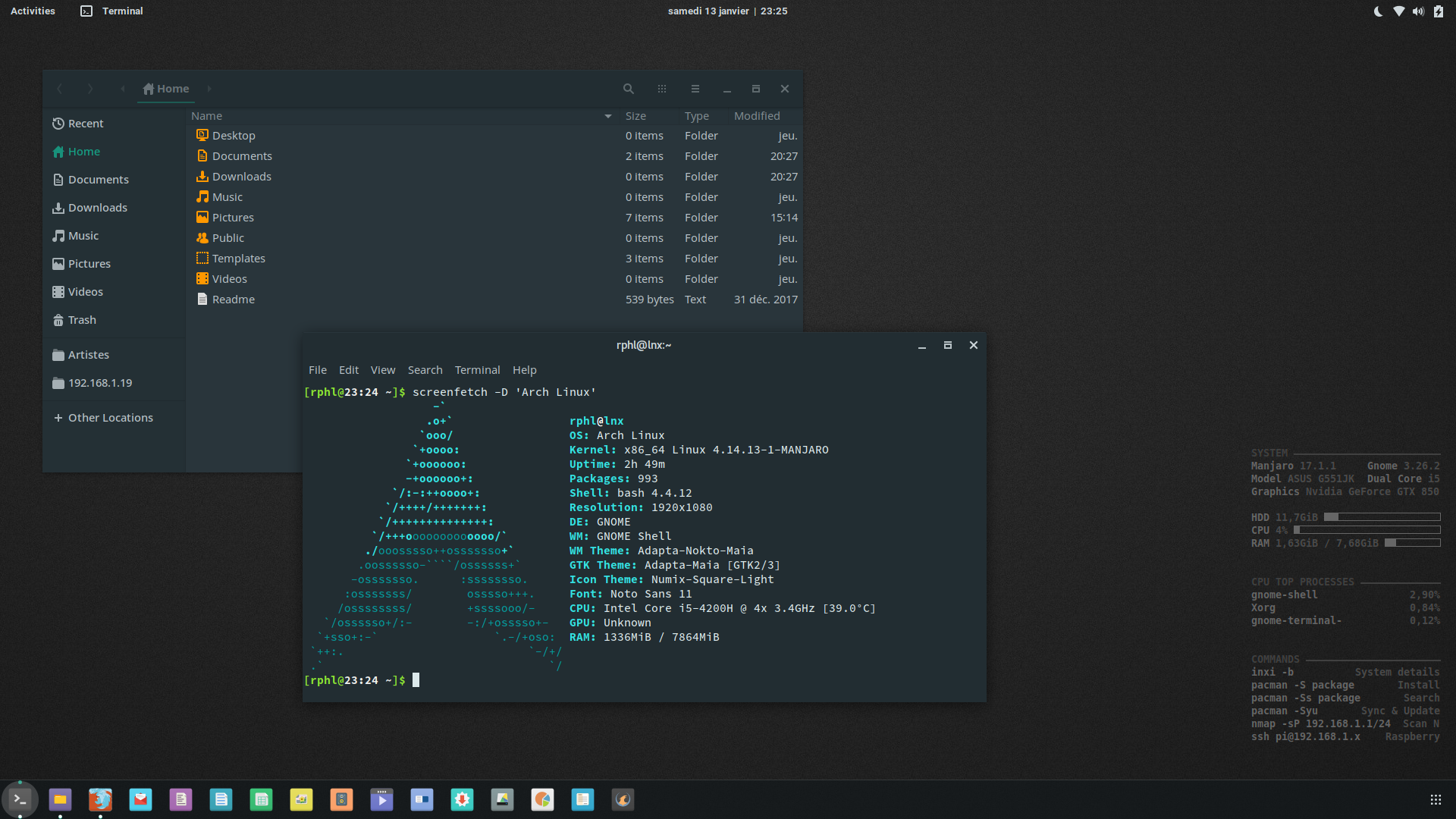
Task: Expand the path bar right chevron
Action: [x=209, y=89]
